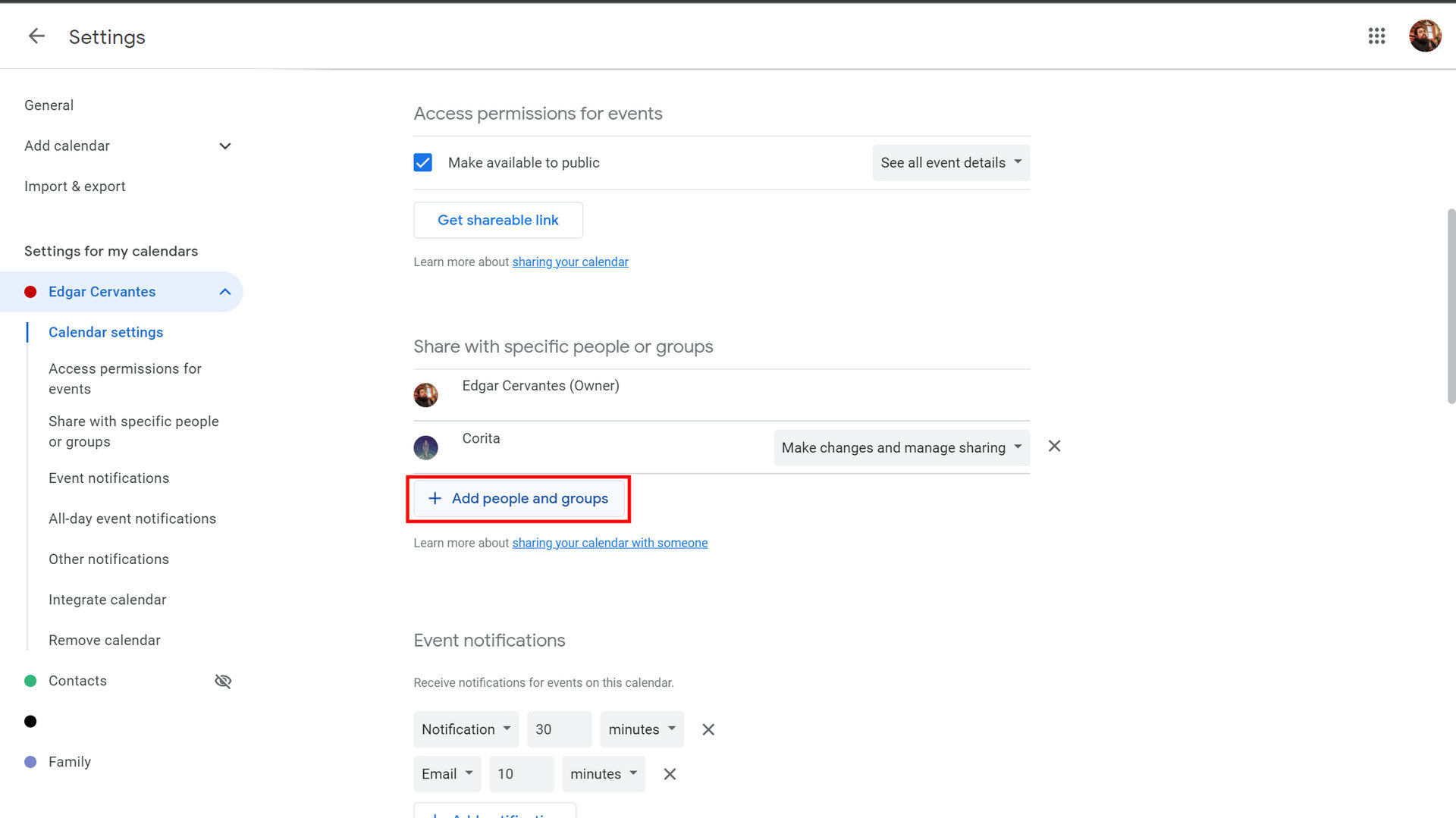
Task: Open the account profile avatar
Action: [1424, 36]
